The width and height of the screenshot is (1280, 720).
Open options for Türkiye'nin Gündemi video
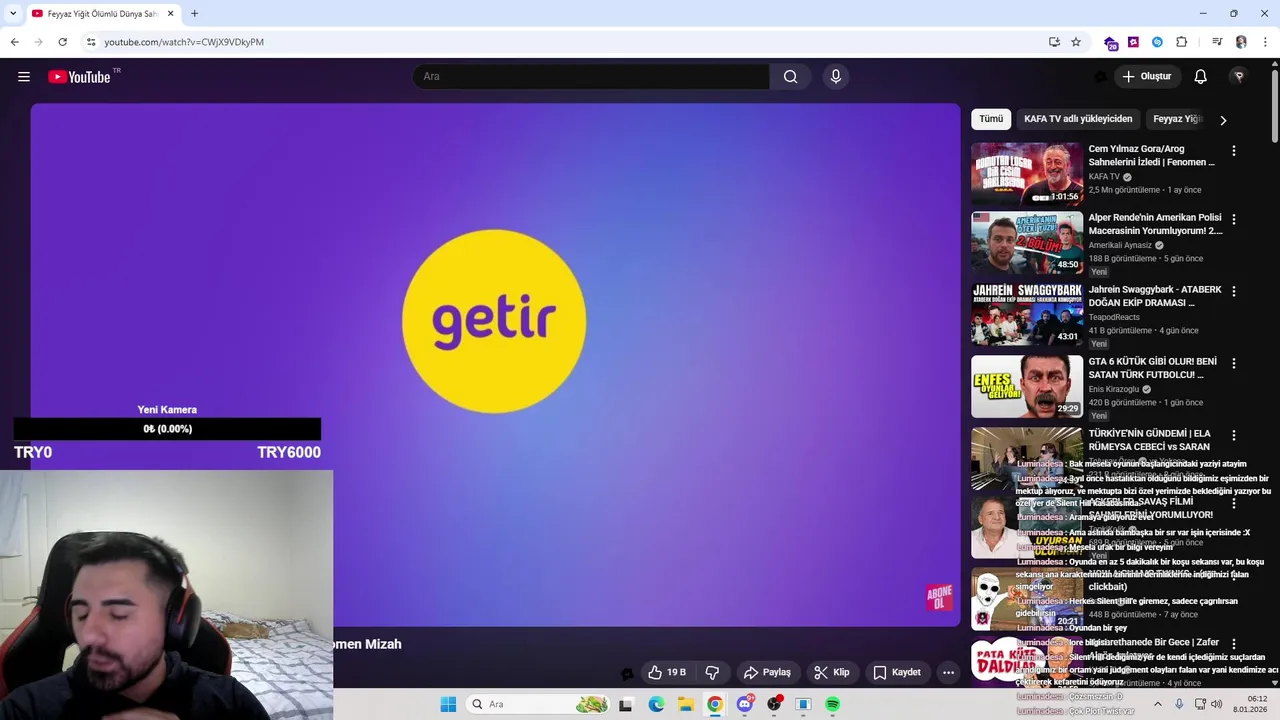tap(1233, 435)
